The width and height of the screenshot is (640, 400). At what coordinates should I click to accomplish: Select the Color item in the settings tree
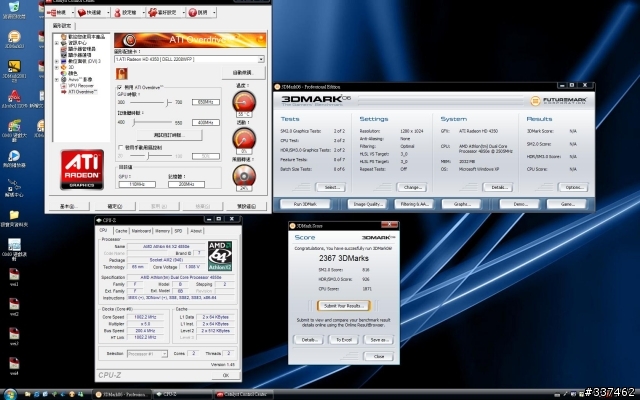pos(72,73)
